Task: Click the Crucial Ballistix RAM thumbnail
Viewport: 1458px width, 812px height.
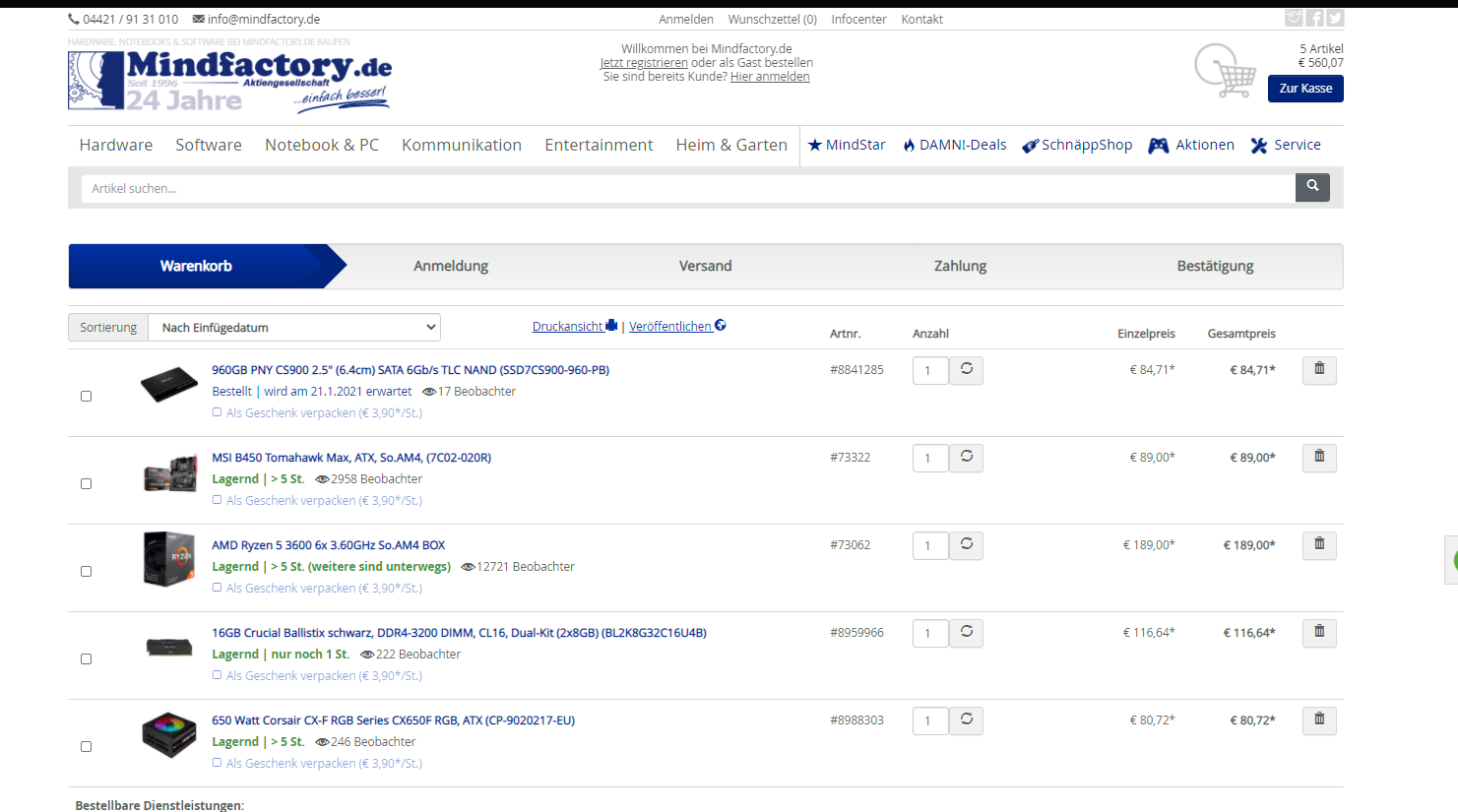Action: (x=169, y=647)
